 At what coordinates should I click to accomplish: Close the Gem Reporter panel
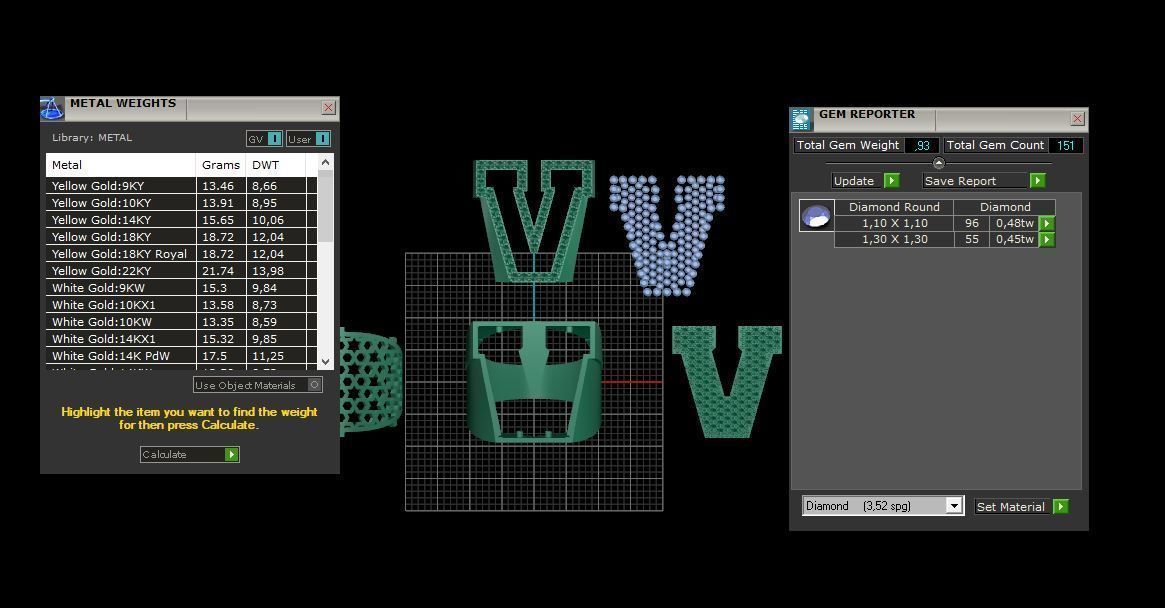pyautogui.click(x=1077, y=119)
